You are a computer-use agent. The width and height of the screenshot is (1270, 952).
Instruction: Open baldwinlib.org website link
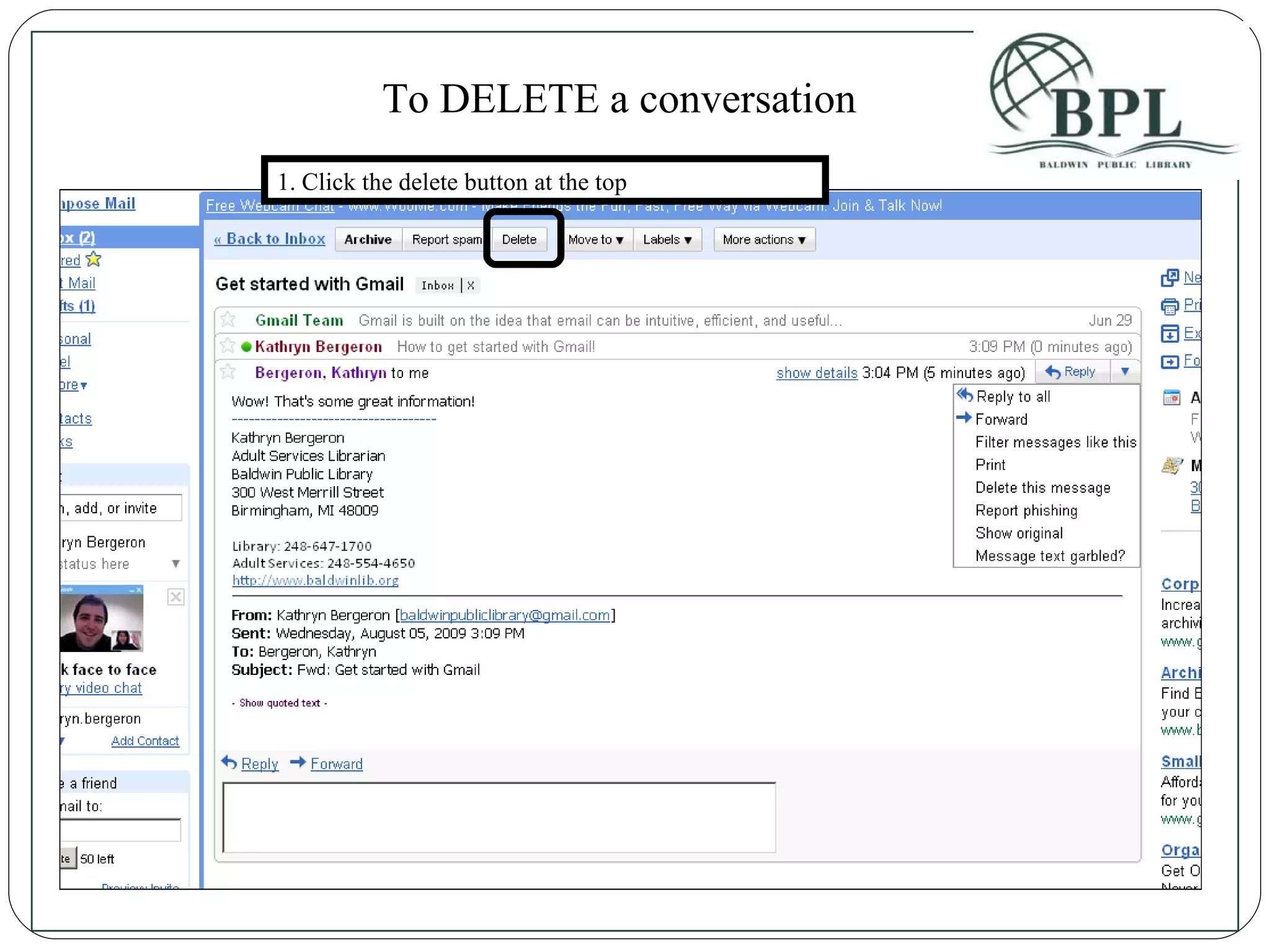[315, 581]
